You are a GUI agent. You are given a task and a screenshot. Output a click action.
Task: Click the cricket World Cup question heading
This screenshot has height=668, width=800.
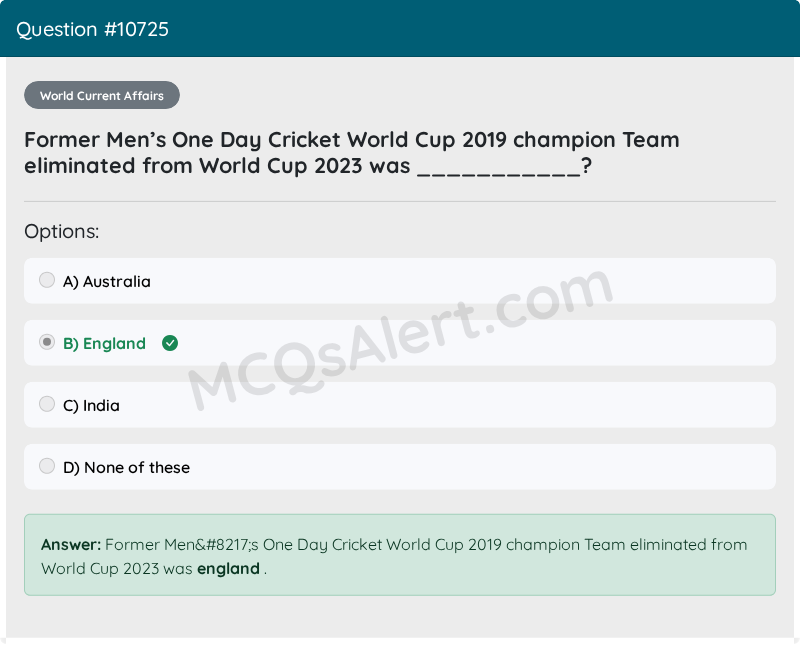[352, 153]
